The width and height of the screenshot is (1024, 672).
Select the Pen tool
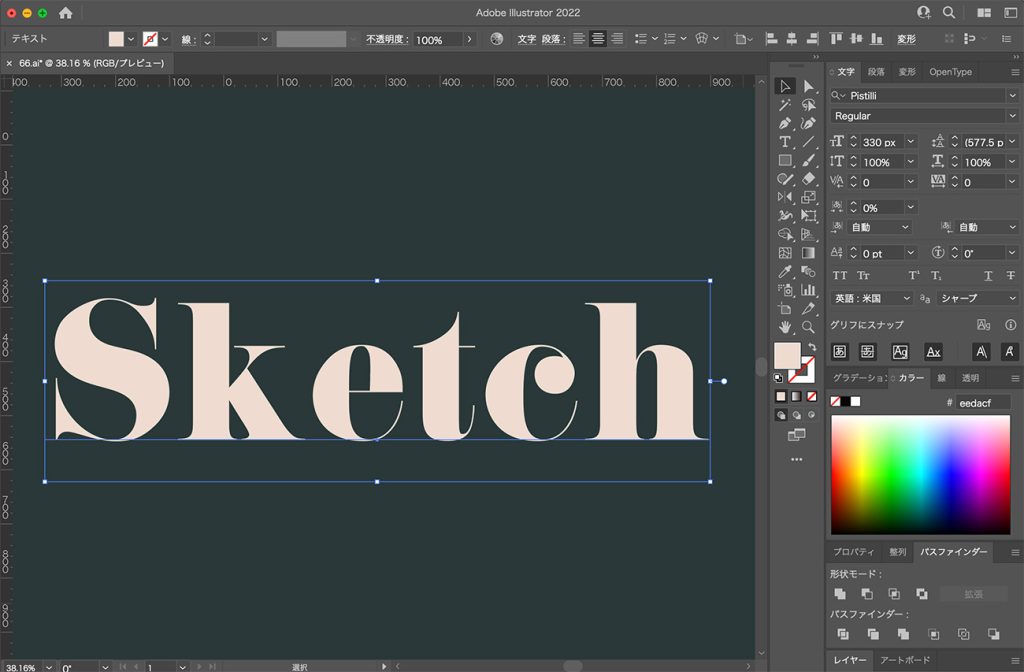pos(787,122)
